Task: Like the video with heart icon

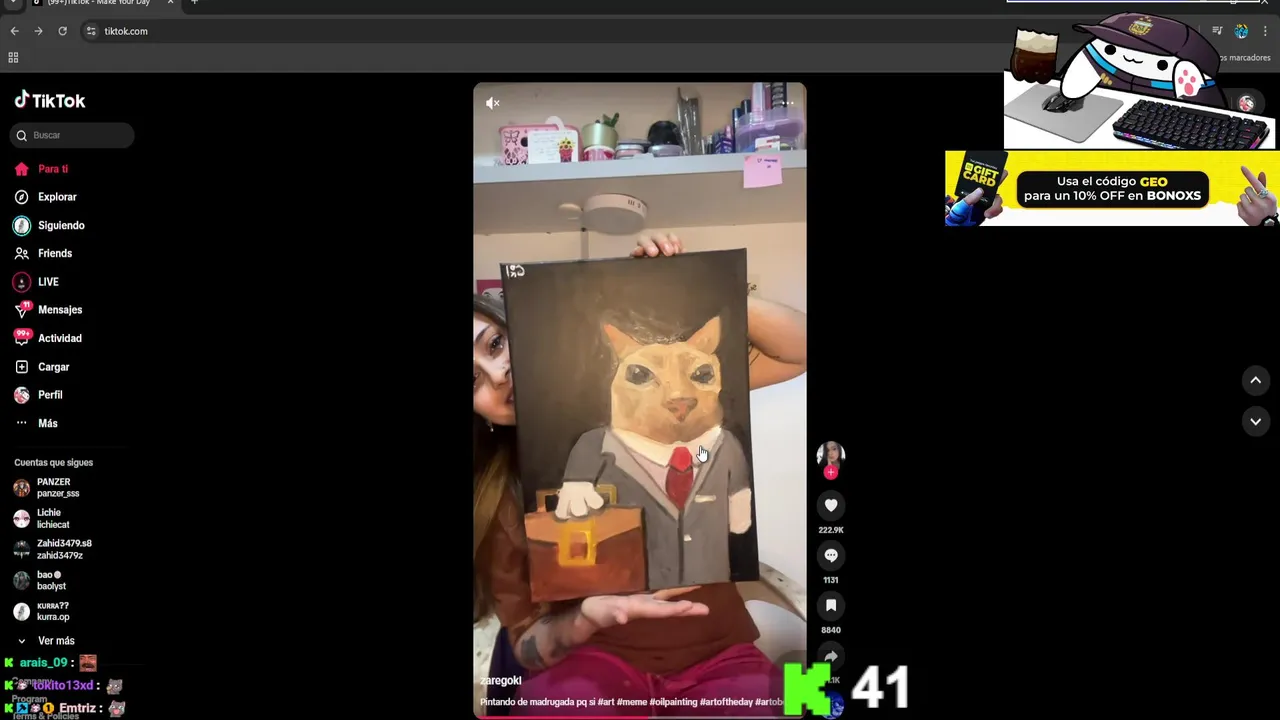Action: [831, 505]
